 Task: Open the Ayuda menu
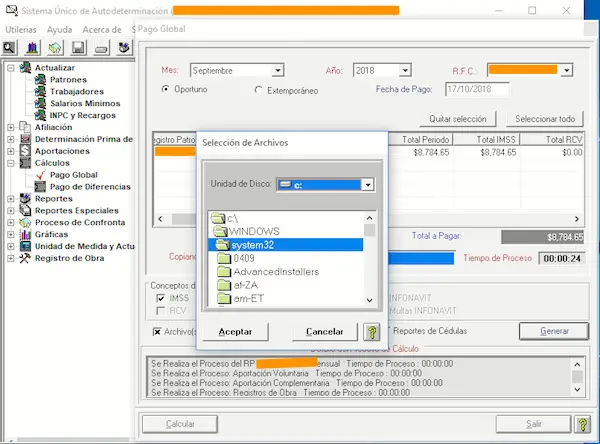[59, 29]
